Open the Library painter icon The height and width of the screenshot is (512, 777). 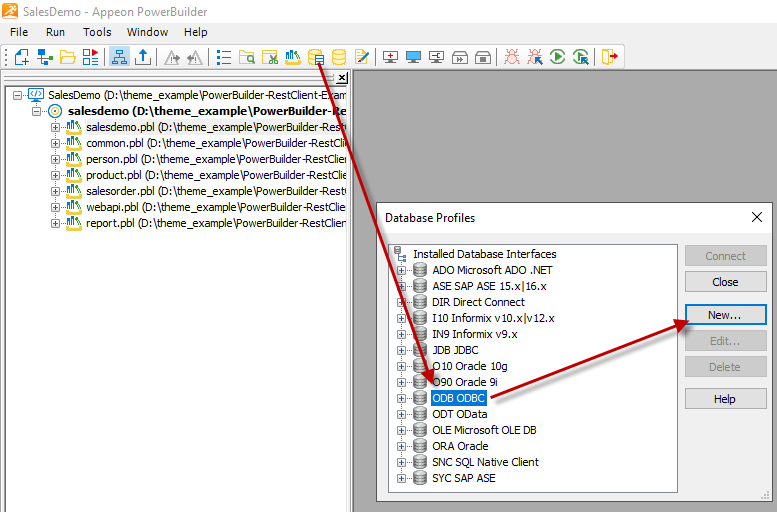292,57
